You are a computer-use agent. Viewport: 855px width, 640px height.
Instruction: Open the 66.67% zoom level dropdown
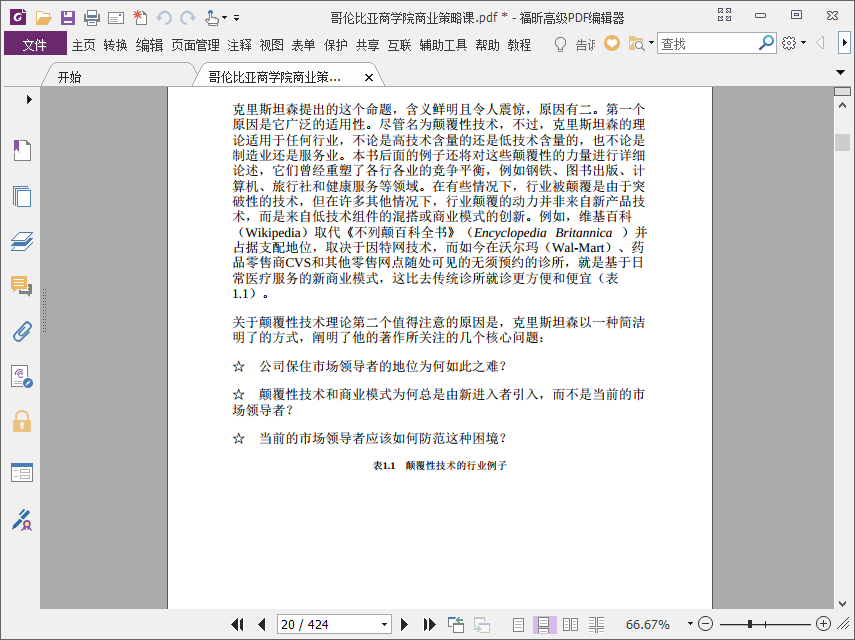(690, 624)
